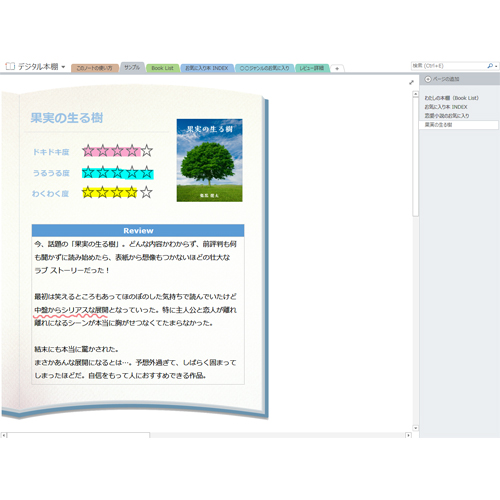Open search scope dropdown arrow beside magnifier
500x500 pixels.
coord(496,66)
